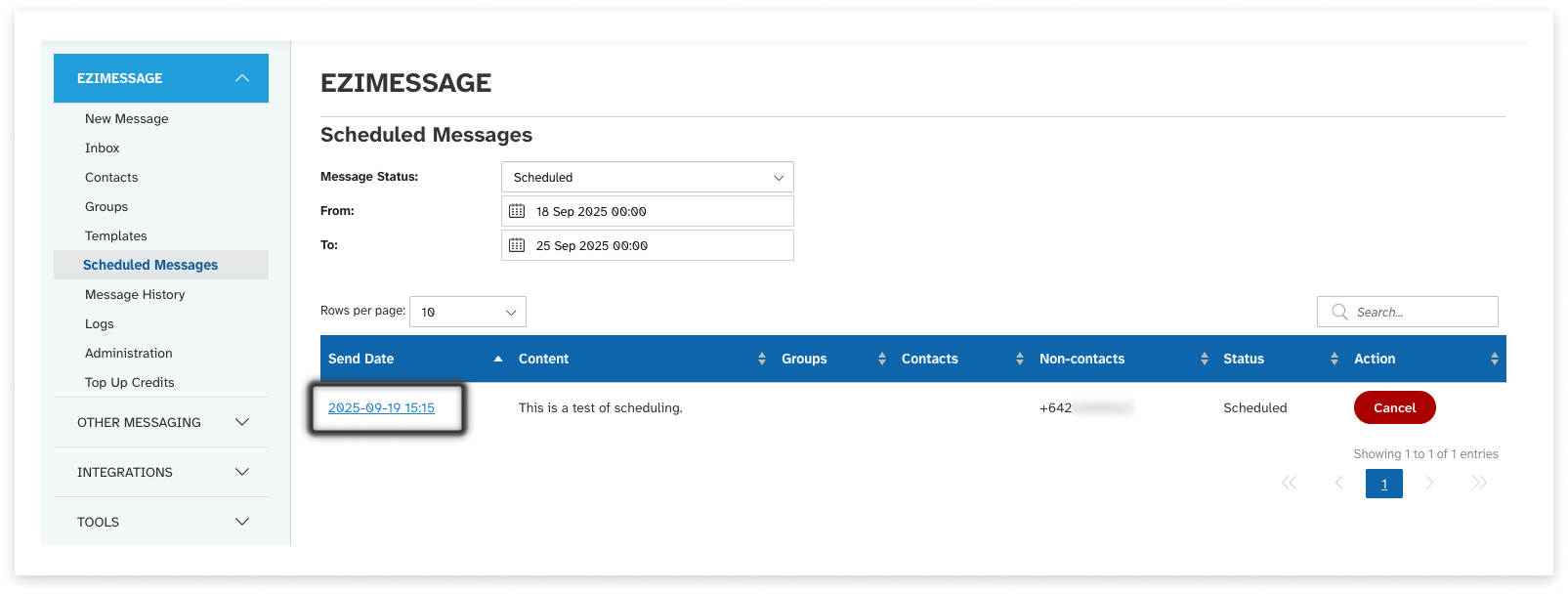Cancel the scheduled message

pos(1394,407)
